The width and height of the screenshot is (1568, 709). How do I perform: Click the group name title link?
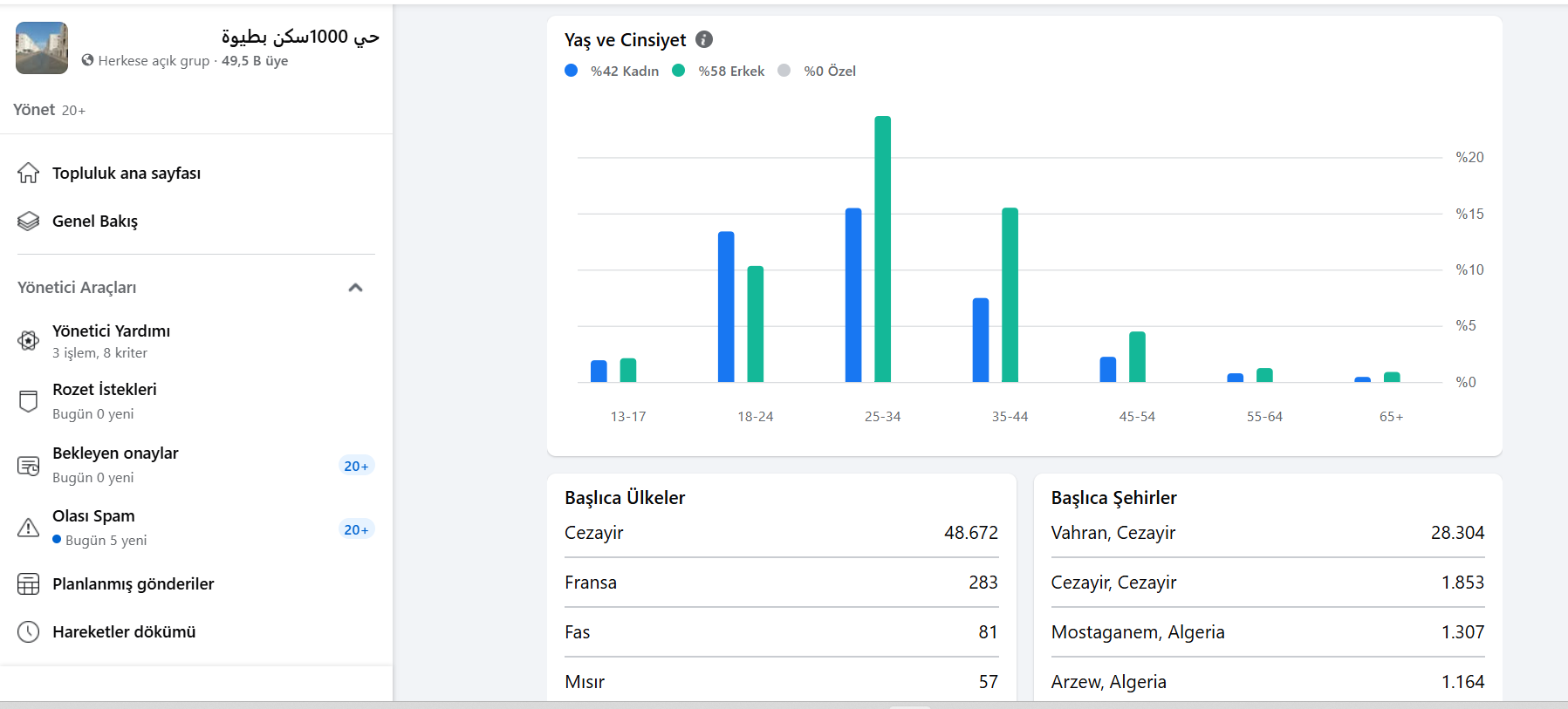tap(299, 37)
